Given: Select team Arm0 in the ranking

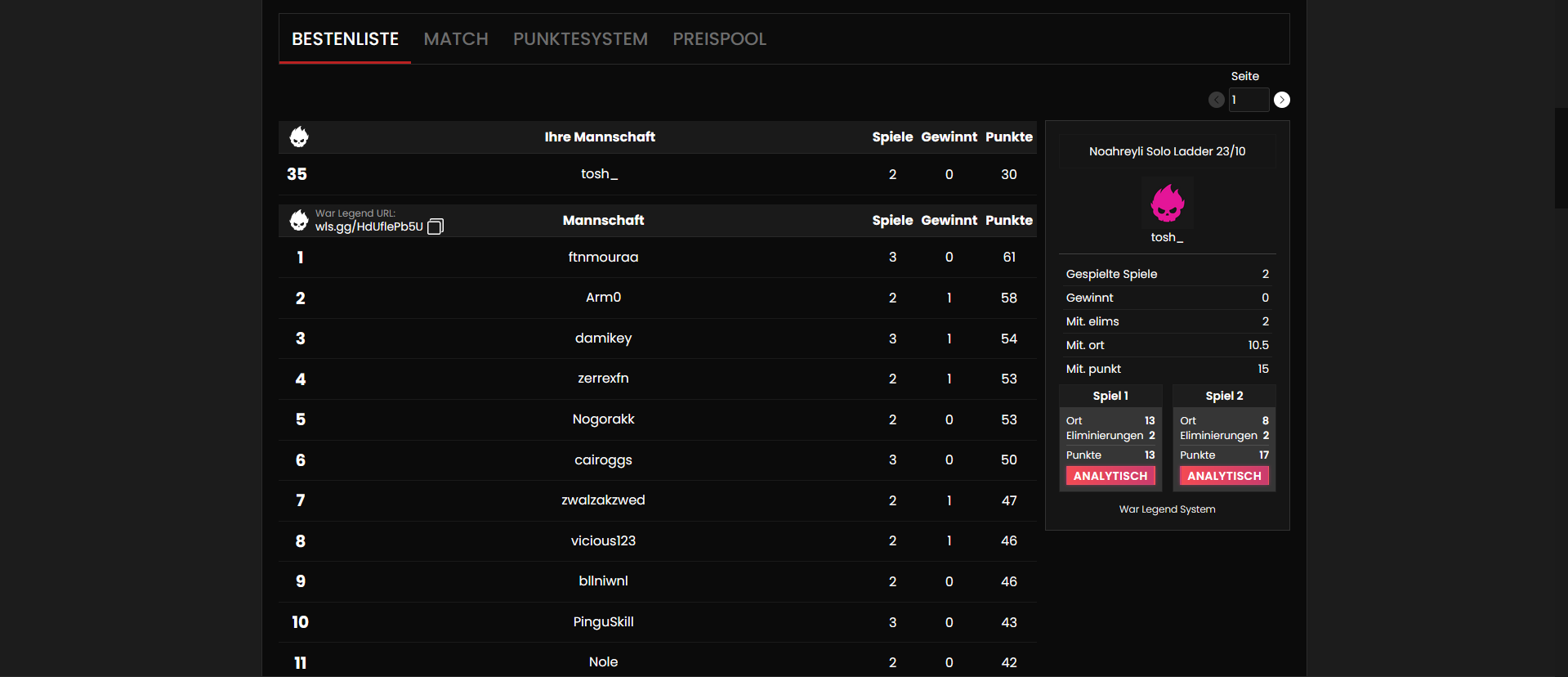Looking at the screenshot, I should 658,298.
